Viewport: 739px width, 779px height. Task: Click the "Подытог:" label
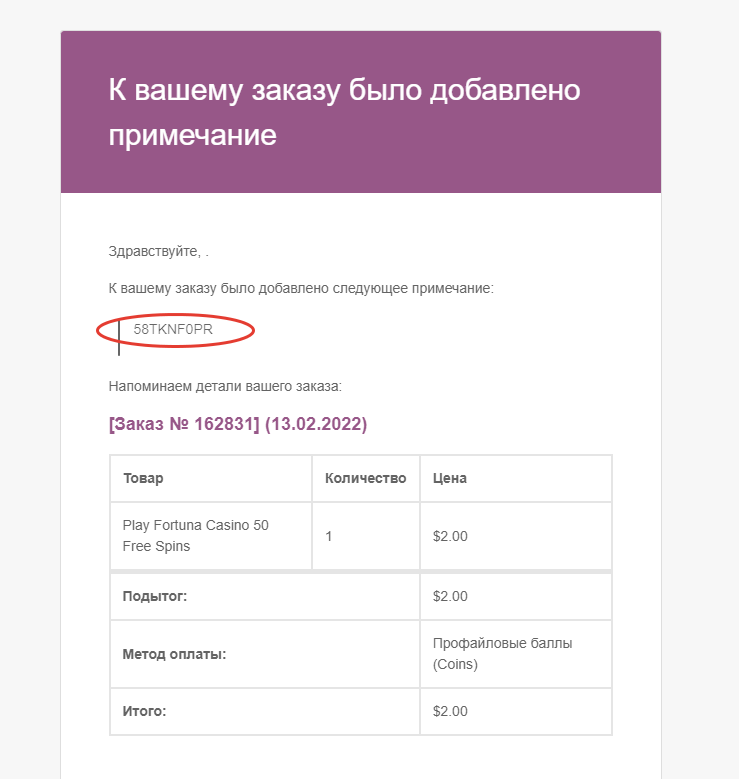point(155,596)
